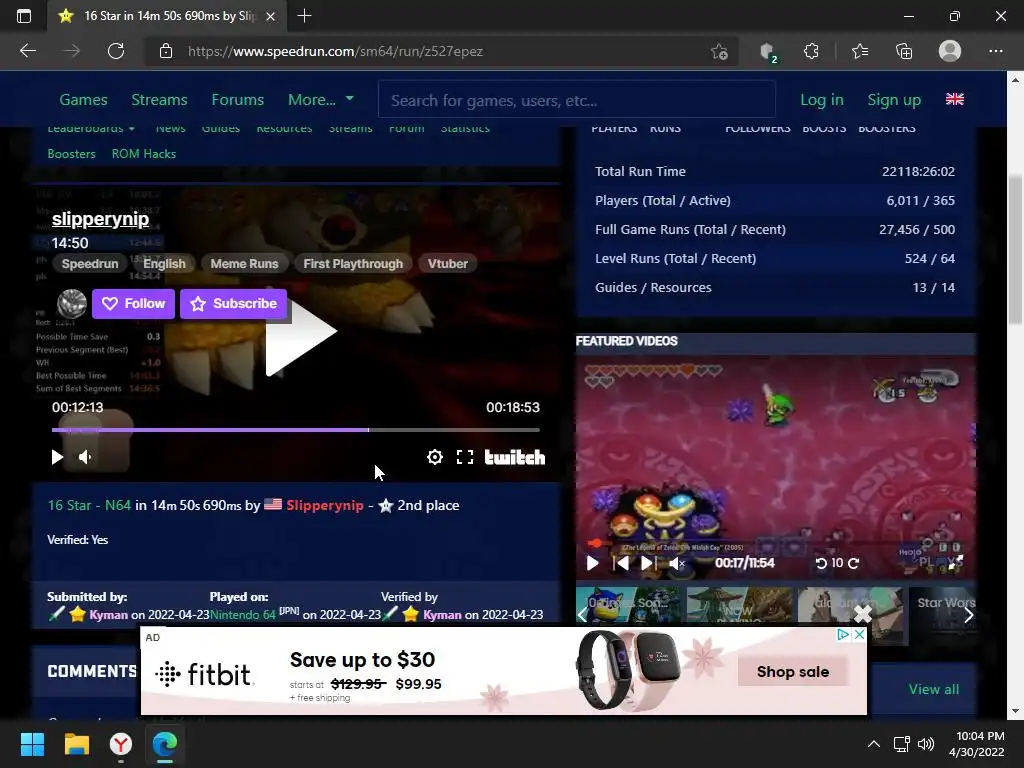Open the Streams menu item

click(159, 100)
